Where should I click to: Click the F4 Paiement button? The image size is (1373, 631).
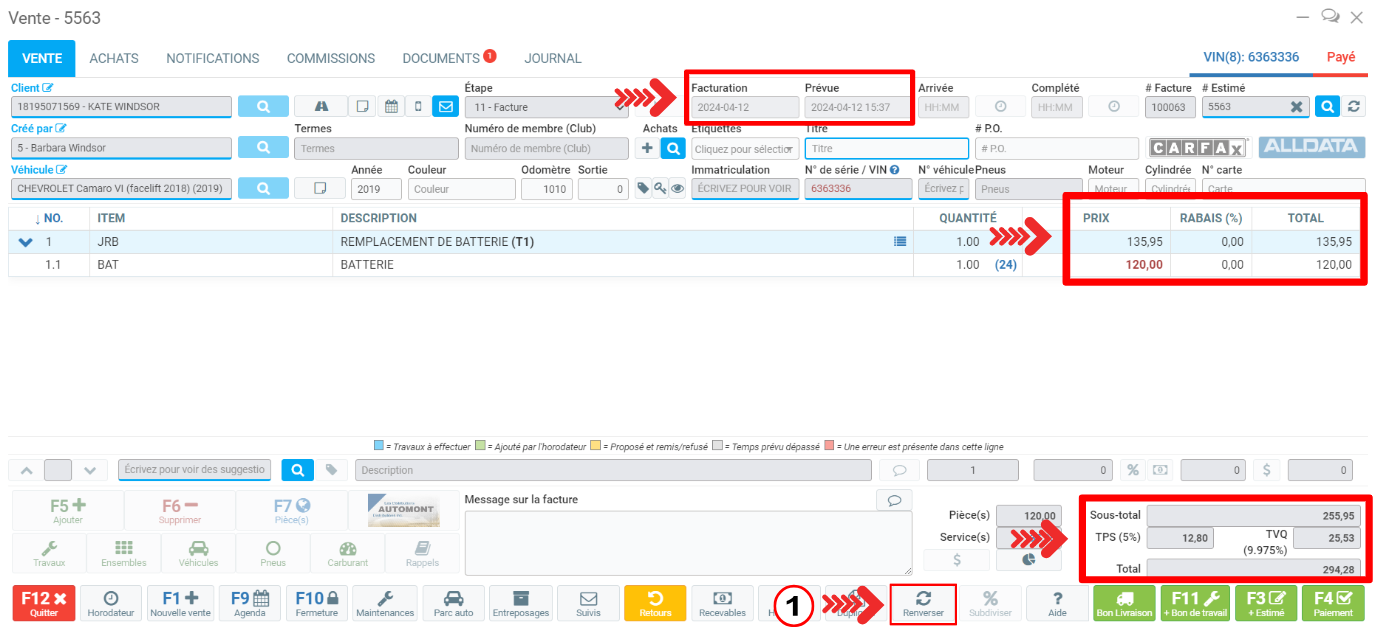[1333, 603]
